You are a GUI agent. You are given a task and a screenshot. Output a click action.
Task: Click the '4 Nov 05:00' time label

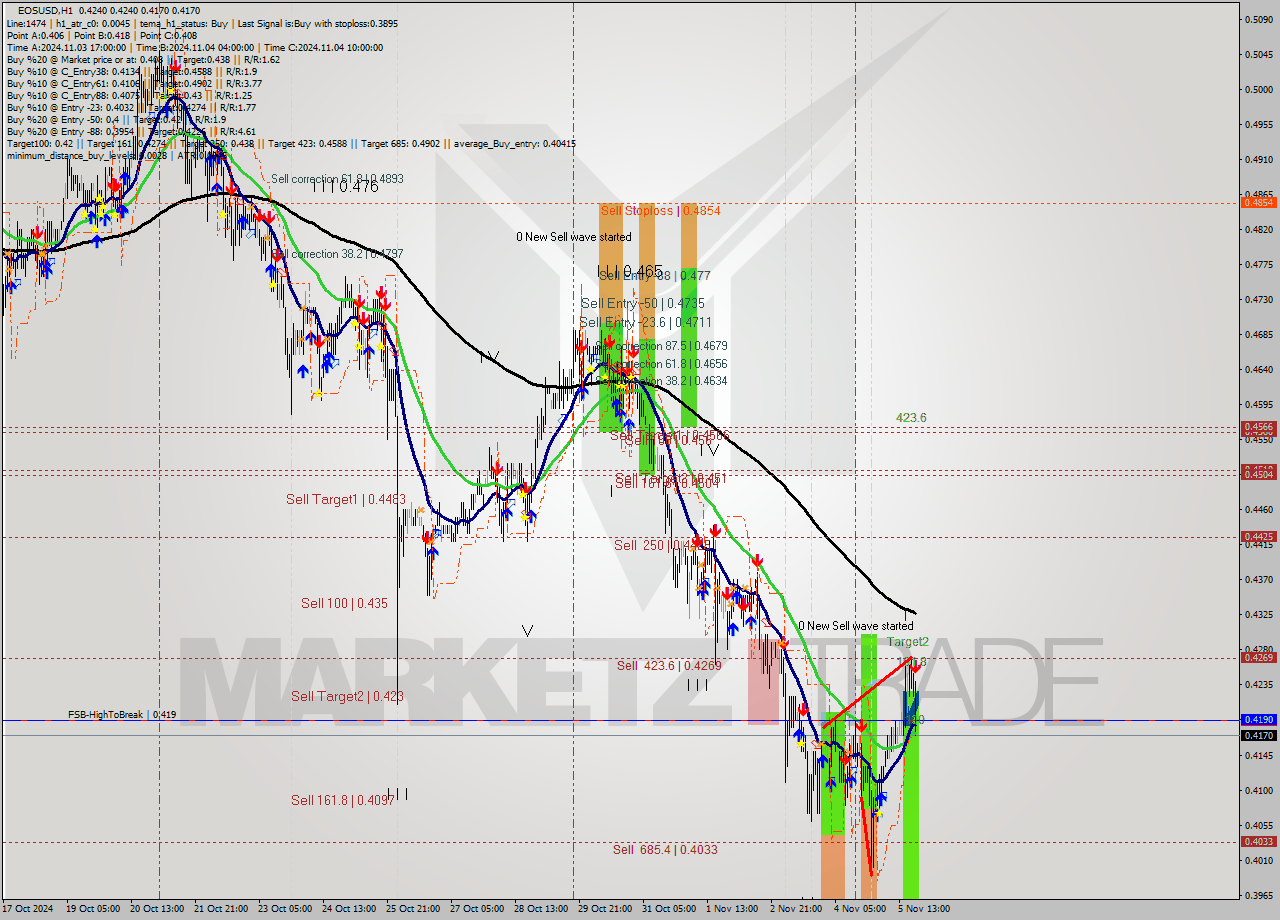coord(860,909)
